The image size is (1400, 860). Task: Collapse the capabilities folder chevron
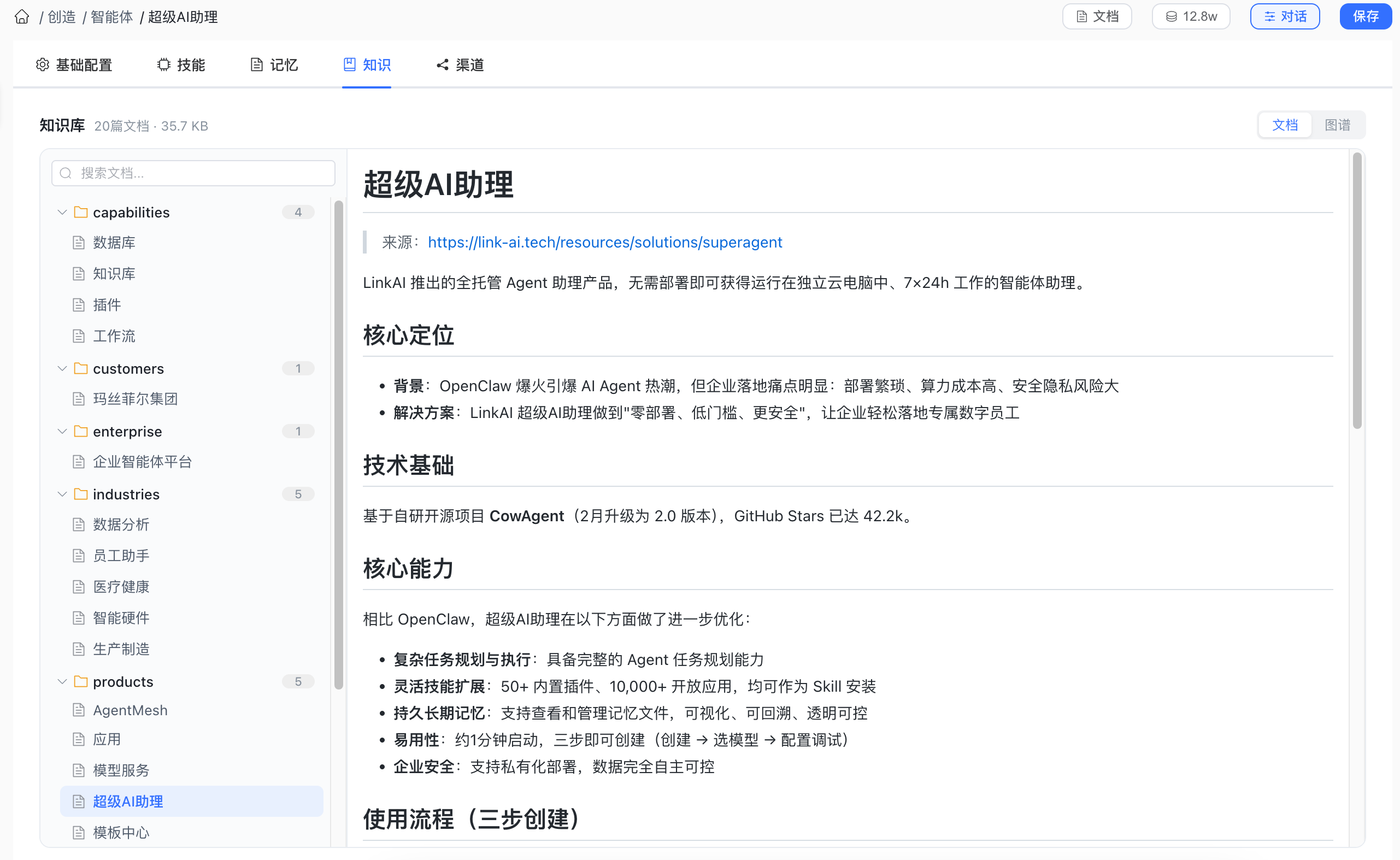[62, 212]
